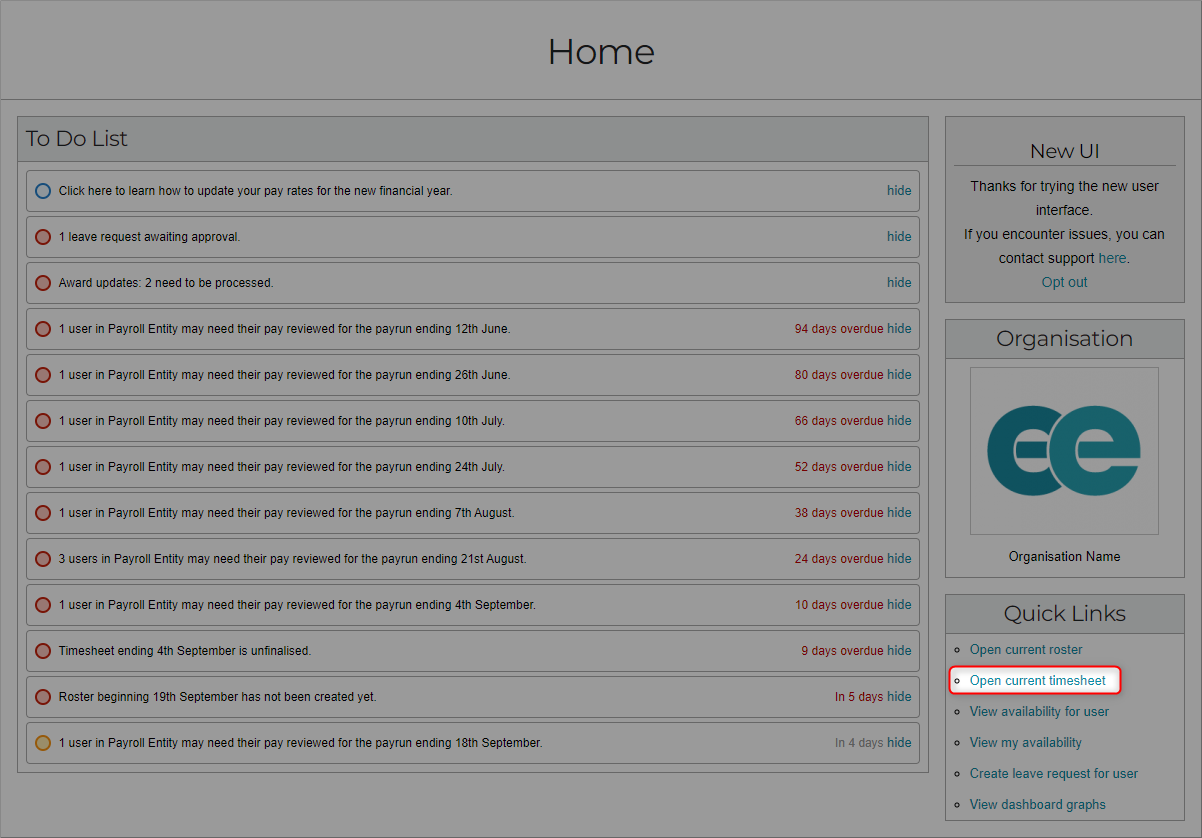Viewport: 1202px width, 838px height.
Task: Open current roster quick link
Action: tap(1026, 649)
